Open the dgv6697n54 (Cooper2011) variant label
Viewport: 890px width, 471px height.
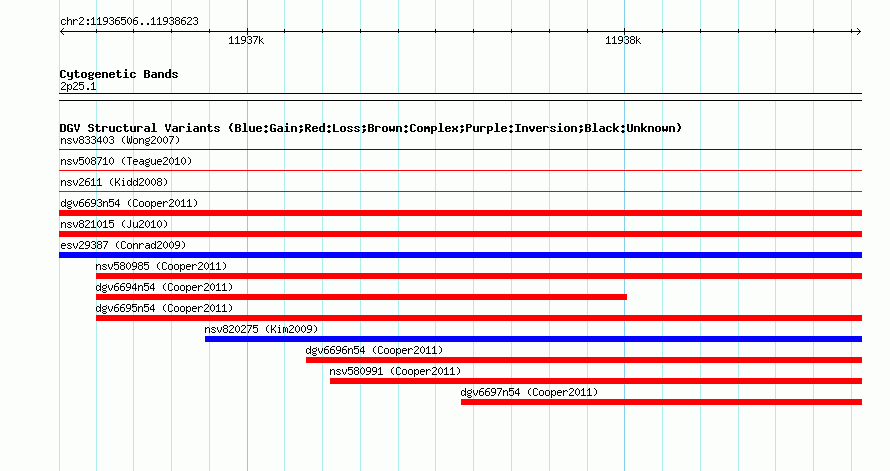tap(529, 392)
